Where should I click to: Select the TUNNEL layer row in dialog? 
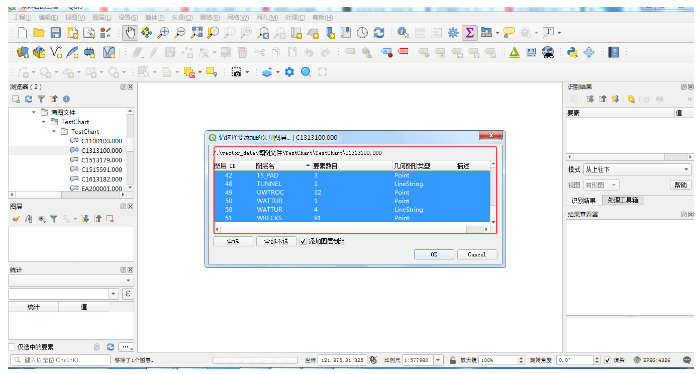352,184
